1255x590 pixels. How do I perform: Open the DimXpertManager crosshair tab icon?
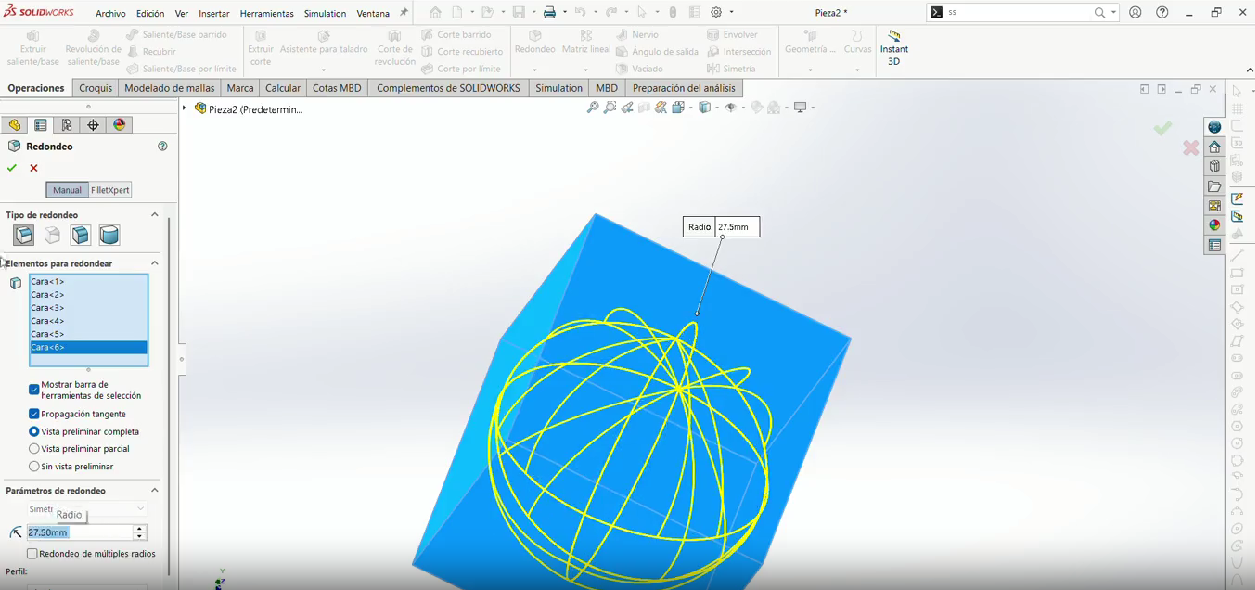point(93,125)
